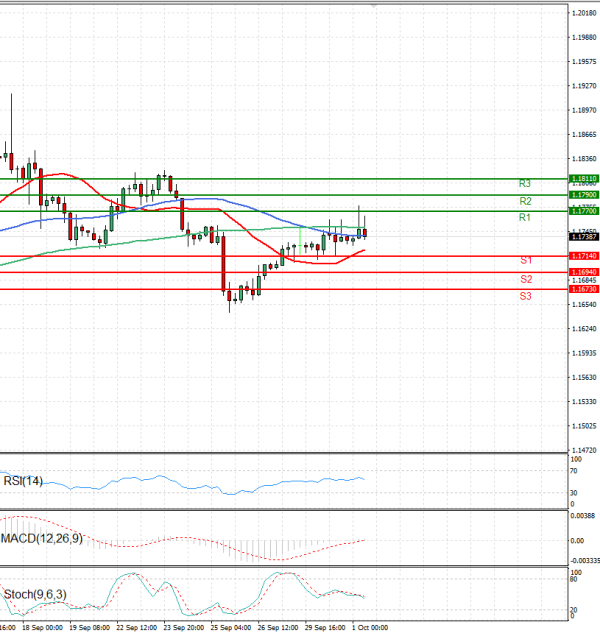Select the R2 resistance label
This screenshot has width=600, height=636.
point(524,201)
